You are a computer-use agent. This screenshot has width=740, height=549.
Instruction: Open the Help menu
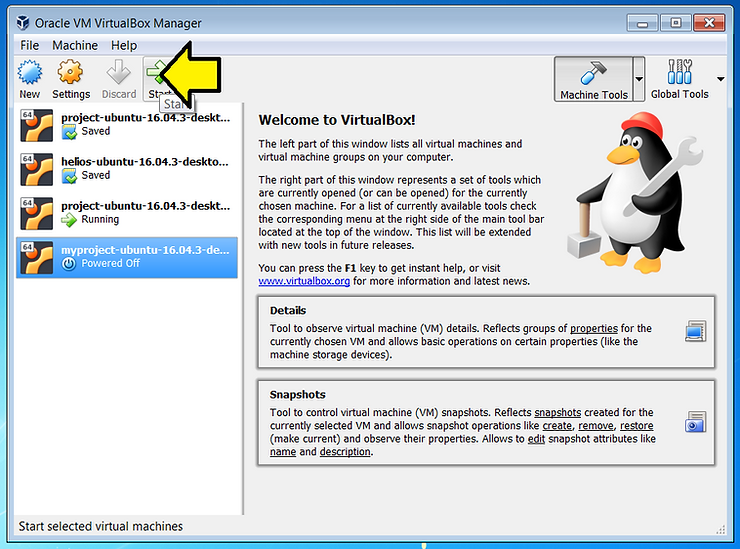[x=124, y=45]
